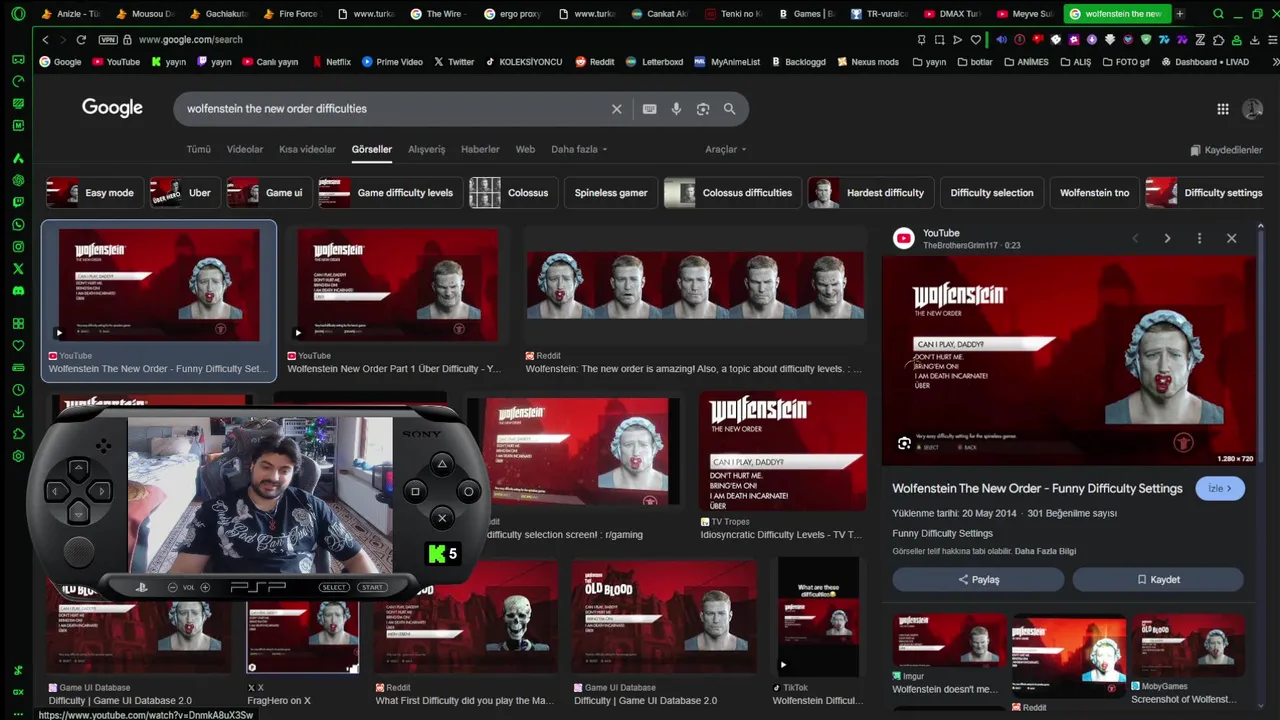Click the İzle watch button
Image resolution: width=1280 pixels, height=720 pixels.
click(x=1219, y=488)
